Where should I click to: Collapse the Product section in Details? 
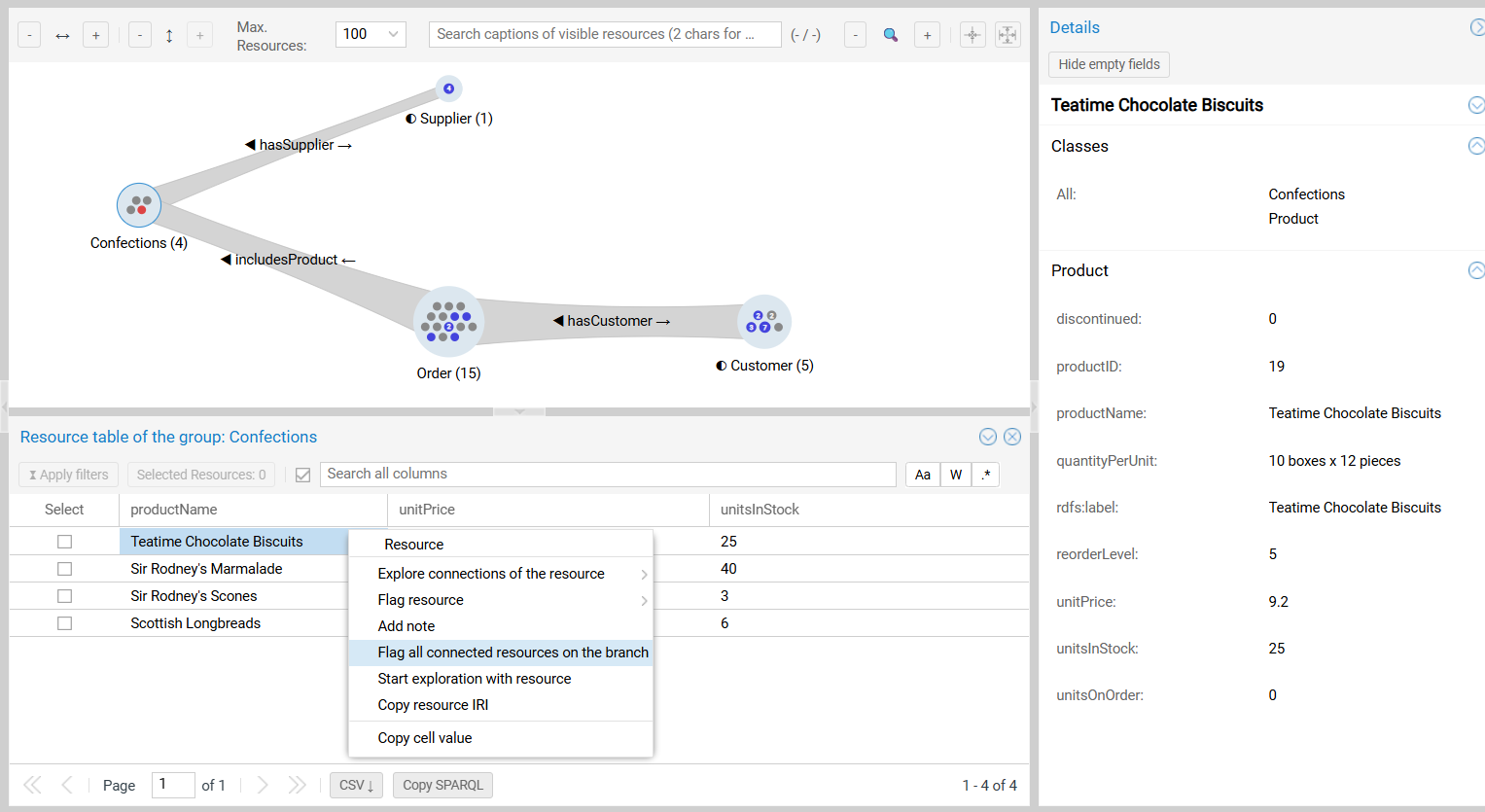click(x=1475, y=270)
